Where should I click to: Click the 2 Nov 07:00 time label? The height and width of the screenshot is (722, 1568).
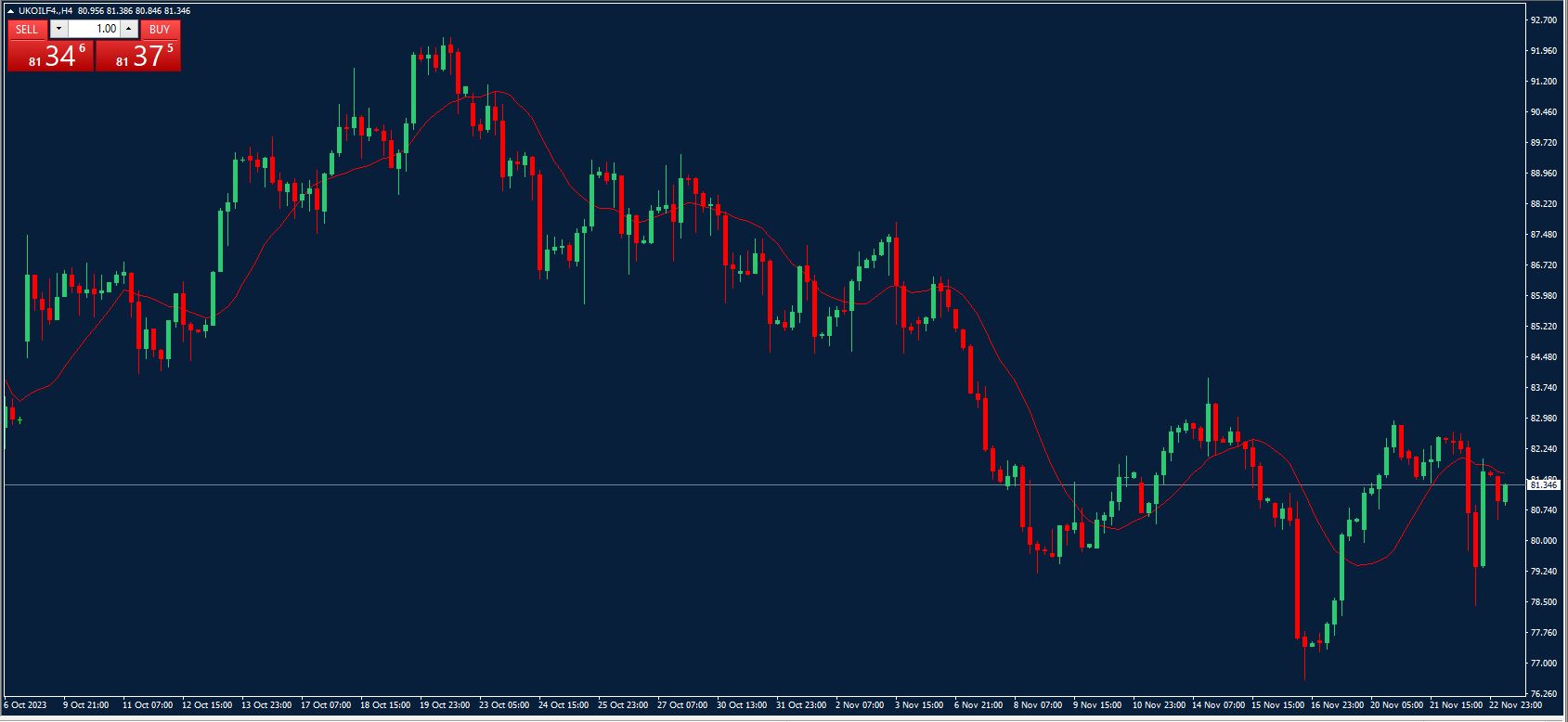(861, 705)
